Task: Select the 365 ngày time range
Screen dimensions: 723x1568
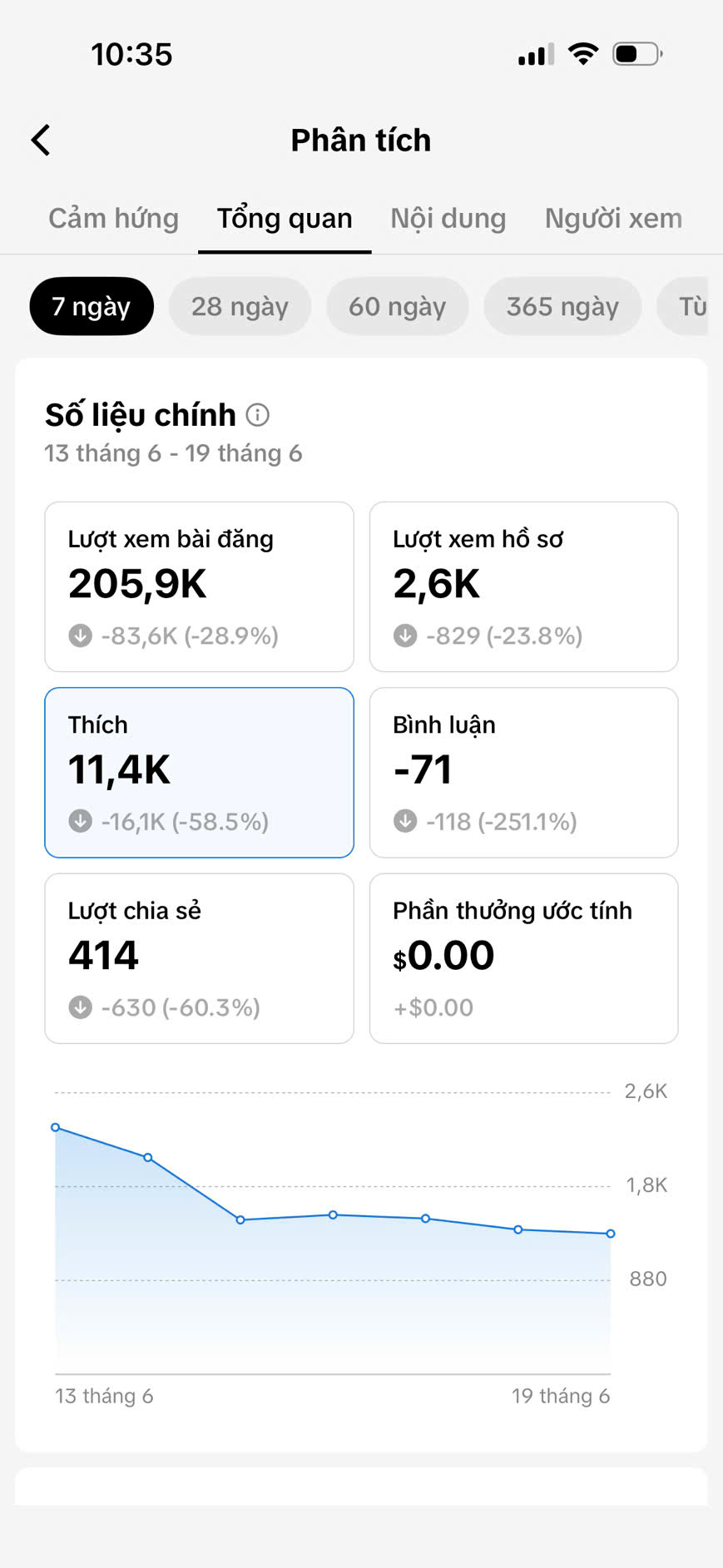Action: (x=562, y=306)
